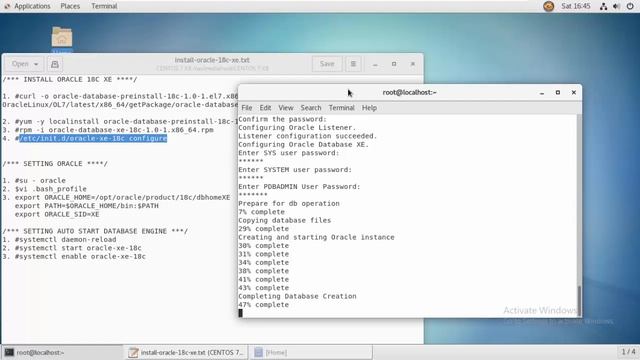The image size is (640, 360).
Task: Minimize the root@localhost terminal window
Action: click(x=542, y=93)
